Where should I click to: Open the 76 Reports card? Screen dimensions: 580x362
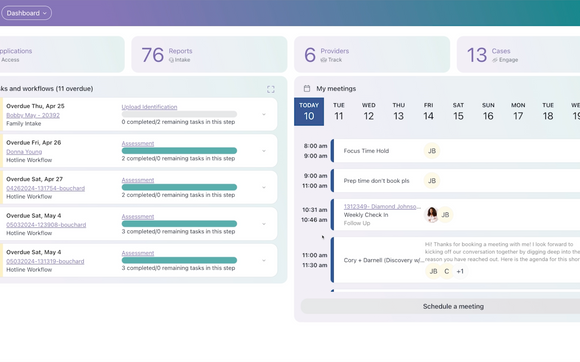pos(209,54)
